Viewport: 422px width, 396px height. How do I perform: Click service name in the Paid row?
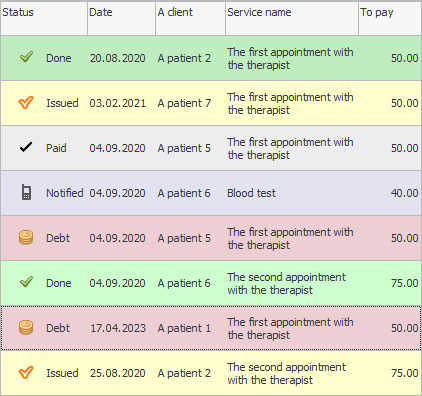point(290,148)
